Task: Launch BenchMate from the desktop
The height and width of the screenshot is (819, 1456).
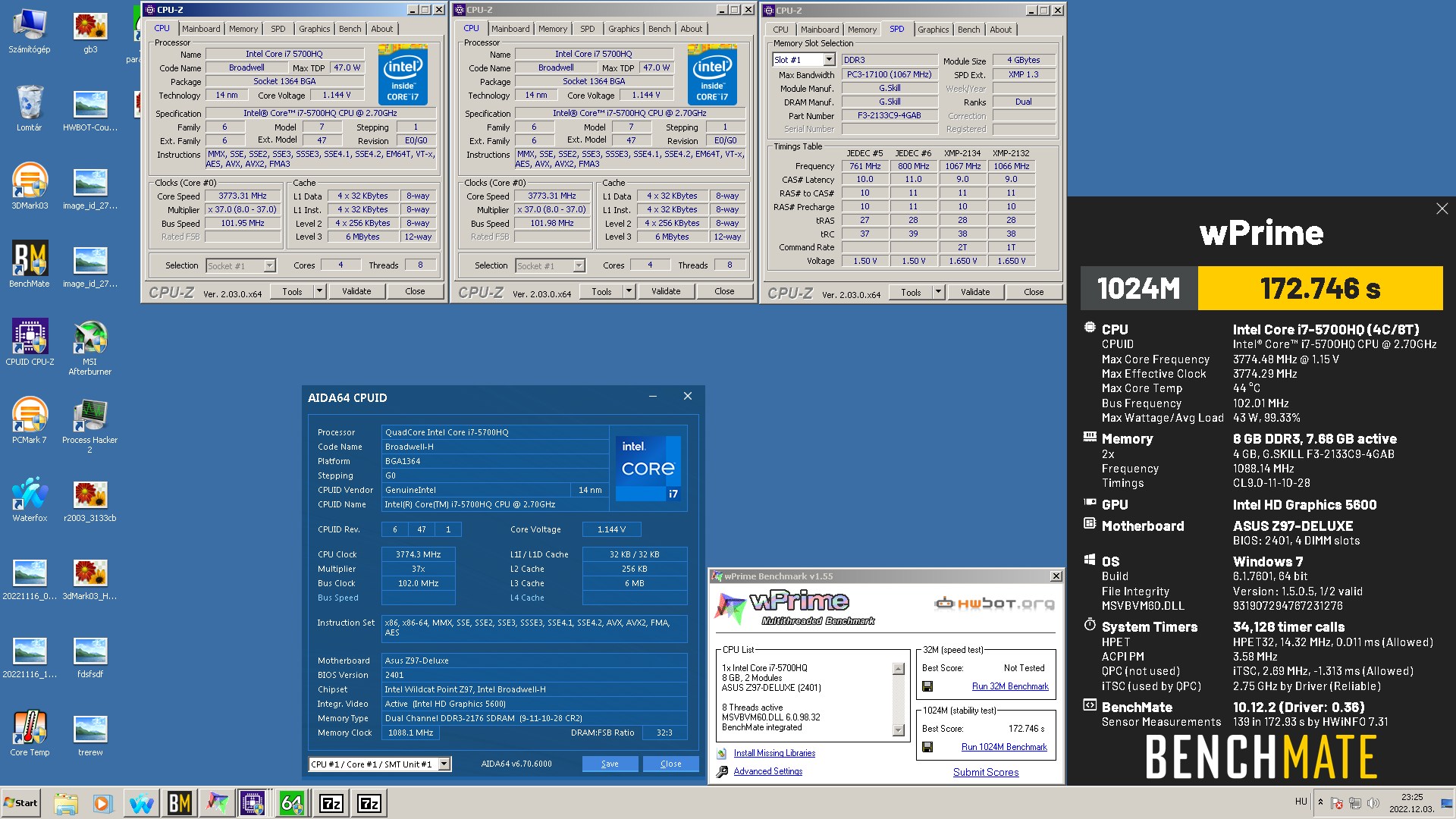Action: click(x=30, y=265)
